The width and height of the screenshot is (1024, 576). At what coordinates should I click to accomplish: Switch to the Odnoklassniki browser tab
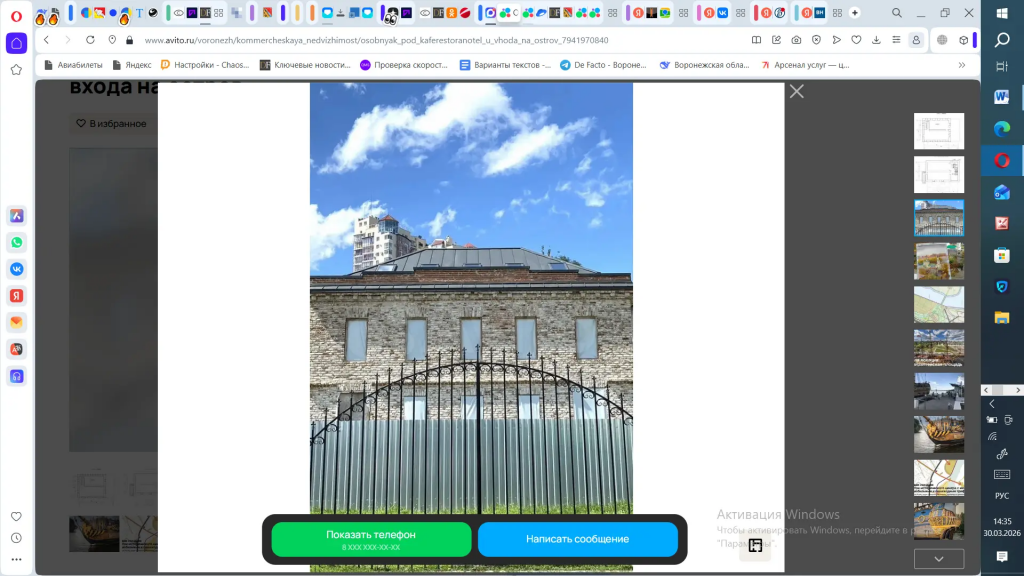point(451,12)
